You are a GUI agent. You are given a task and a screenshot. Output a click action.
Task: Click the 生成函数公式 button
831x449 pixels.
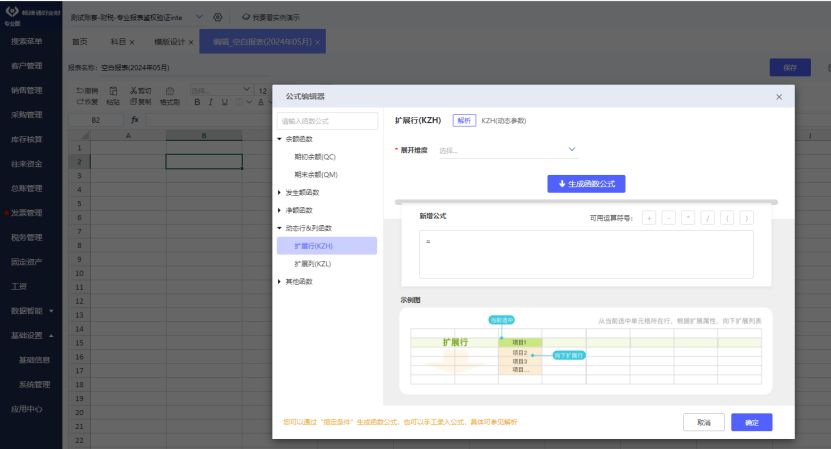(x=586, y=184)
